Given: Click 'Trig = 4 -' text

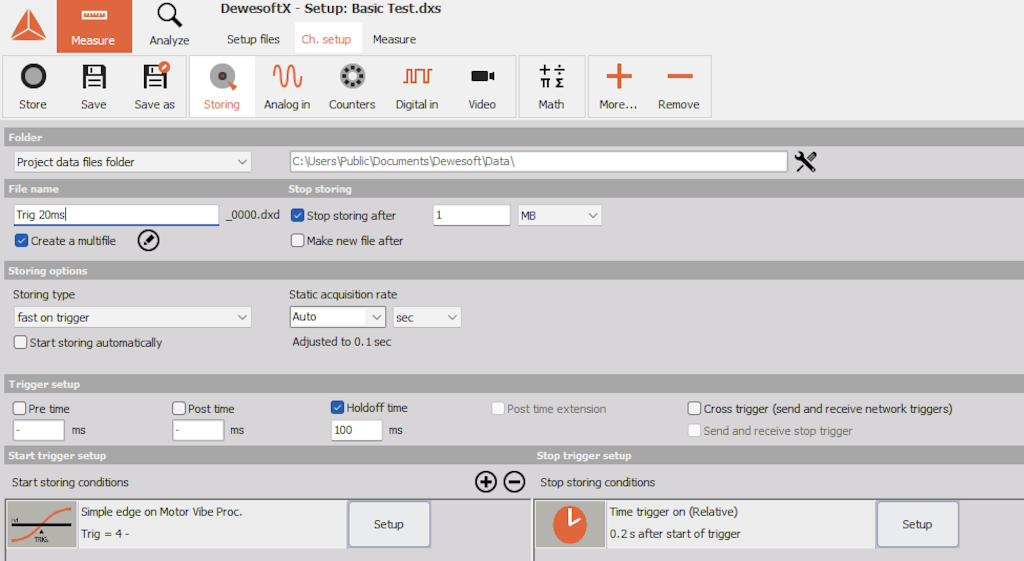Looking at the screenshot, I should pos(105,534).
